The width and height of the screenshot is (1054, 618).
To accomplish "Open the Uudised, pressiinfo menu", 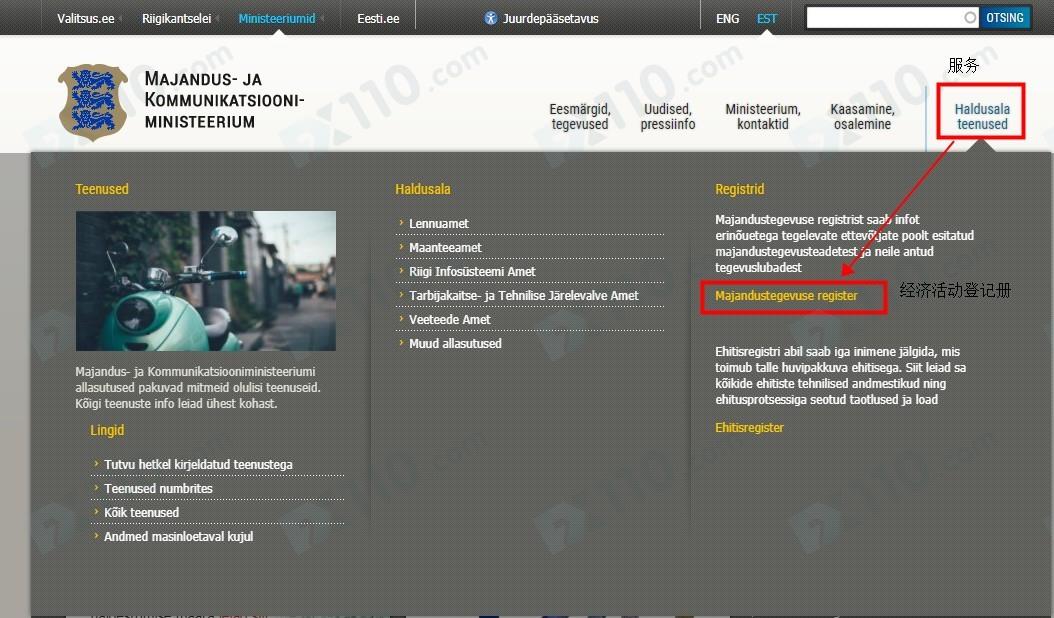I will pos(668,117).
